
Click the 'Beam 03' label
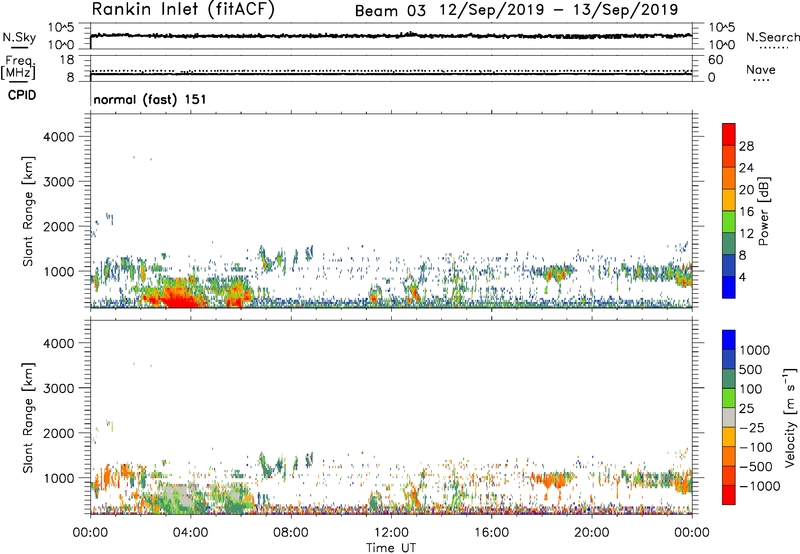(x=390, y=11)
